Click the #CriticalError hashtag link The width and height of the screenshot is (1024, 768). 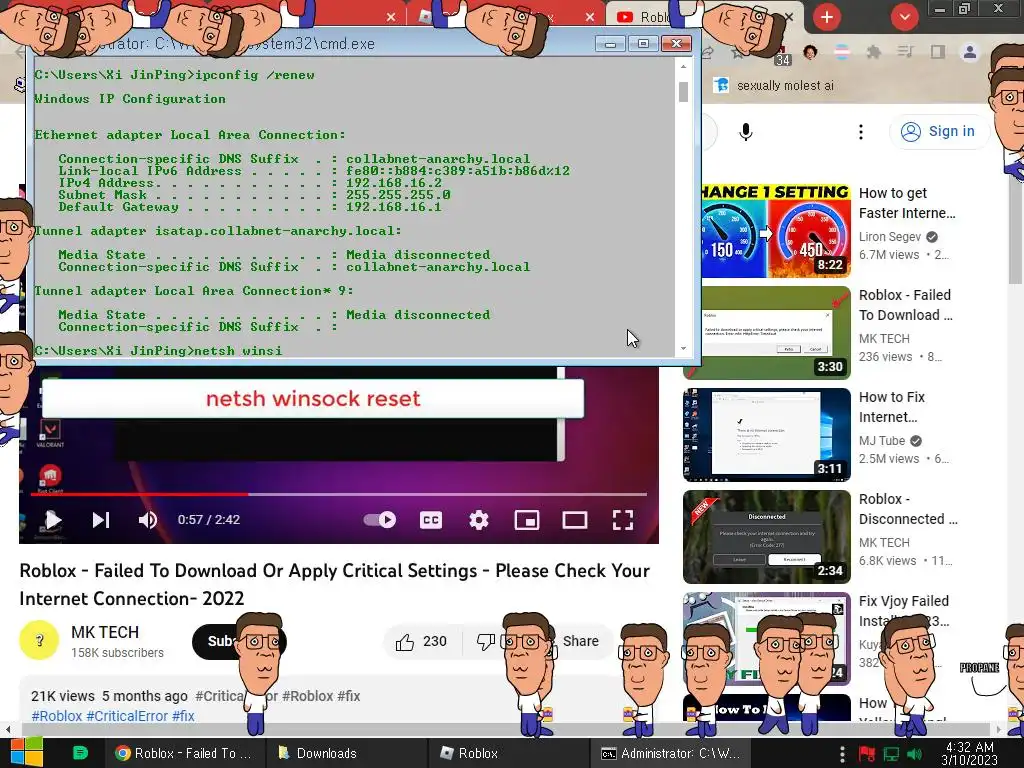[x=127, y=716]
